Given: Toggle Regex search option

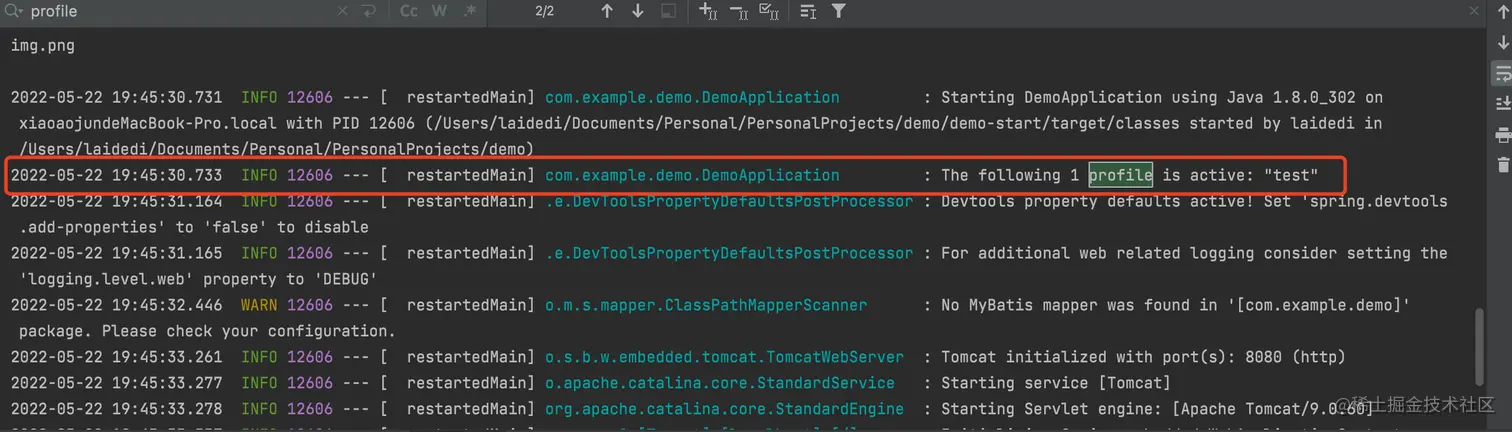Looking at the screenshot, I should pos(470,11).
